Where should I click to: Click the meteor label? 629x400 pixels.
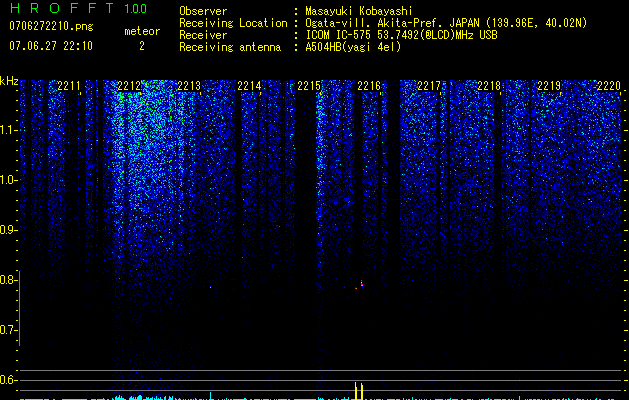[x=142, y=31]
